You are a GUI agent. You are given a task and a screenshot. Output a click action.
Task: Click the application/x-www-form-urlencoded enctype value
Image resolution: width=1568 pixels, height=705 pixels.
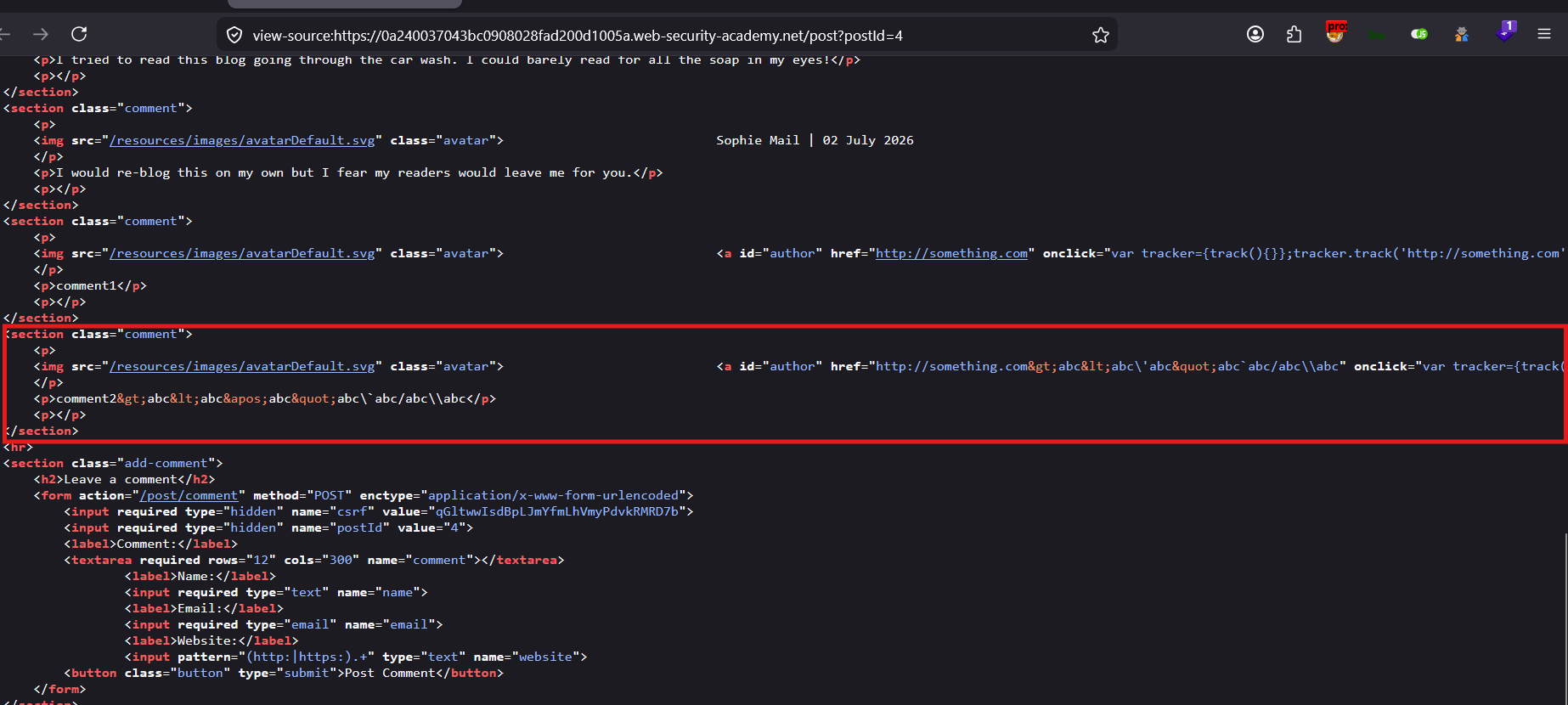click(553, 495)
